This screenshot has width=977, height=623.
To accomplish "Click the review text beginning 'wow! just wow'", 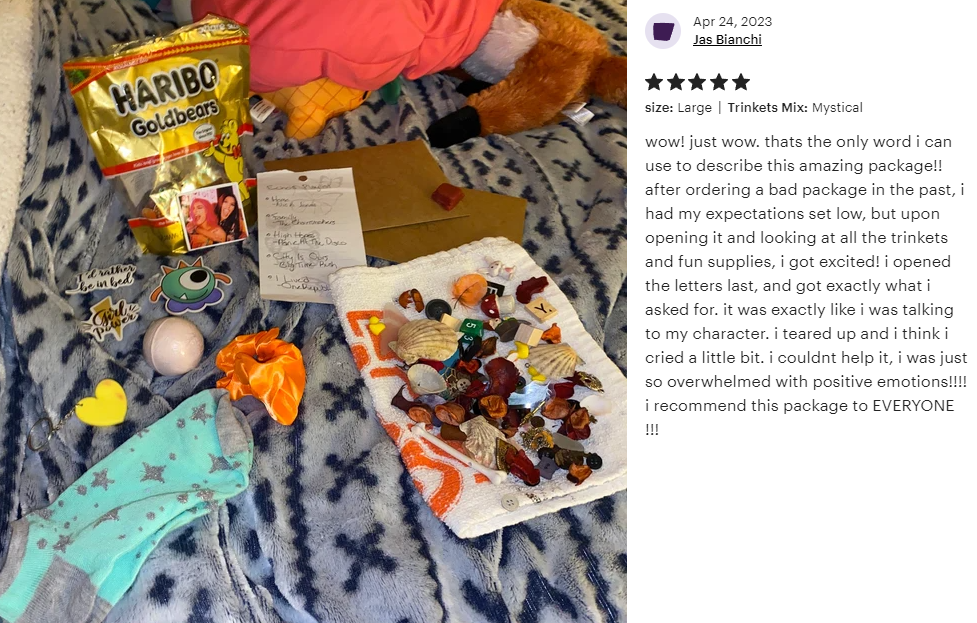I will (806, 285).
